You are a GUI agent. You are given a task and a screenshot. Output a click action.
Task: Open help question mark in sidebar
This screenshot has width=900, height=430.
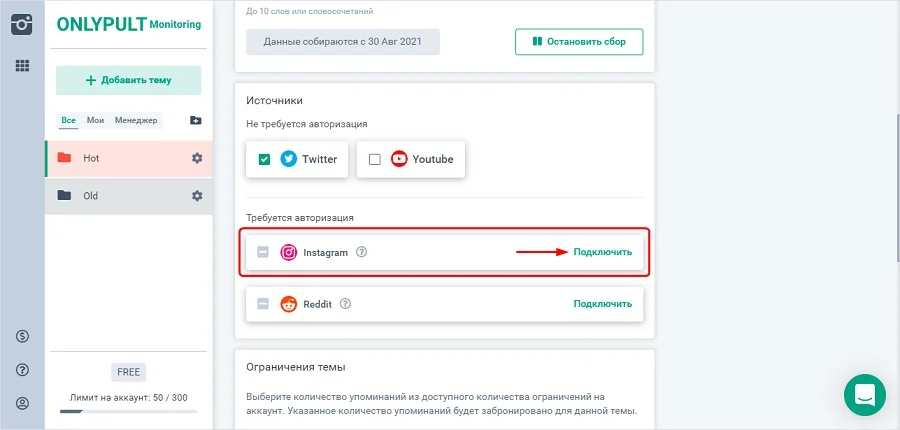(22, 370)
